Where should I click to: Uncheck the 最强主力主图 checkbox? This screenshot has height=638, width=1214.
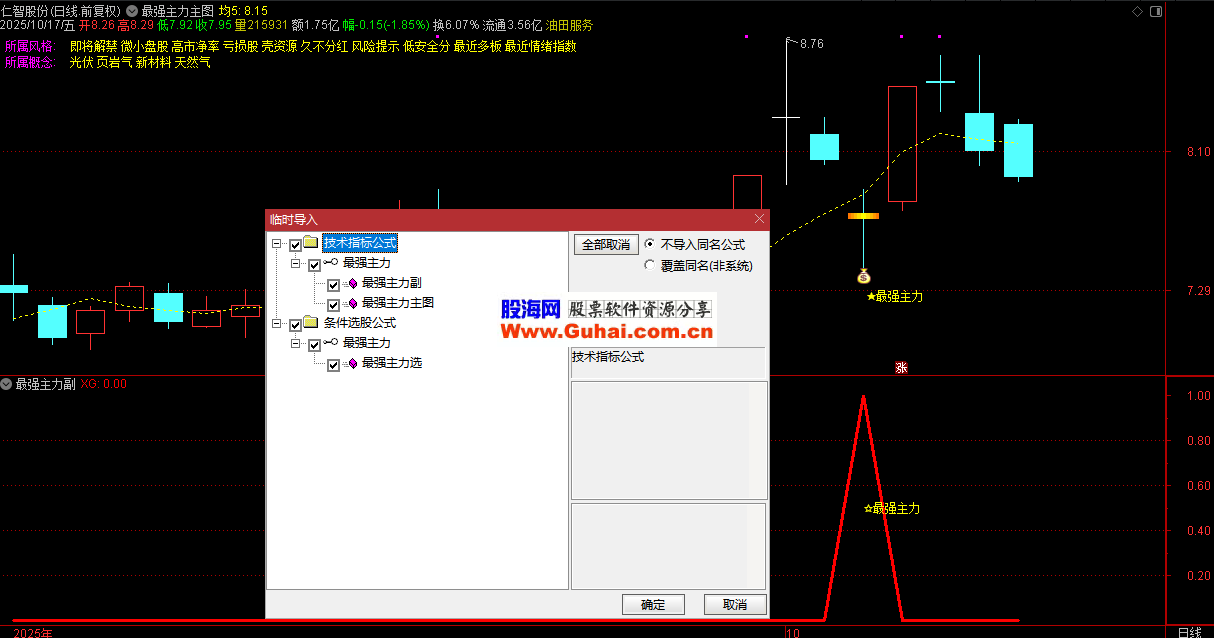click(x=334, y=304)
